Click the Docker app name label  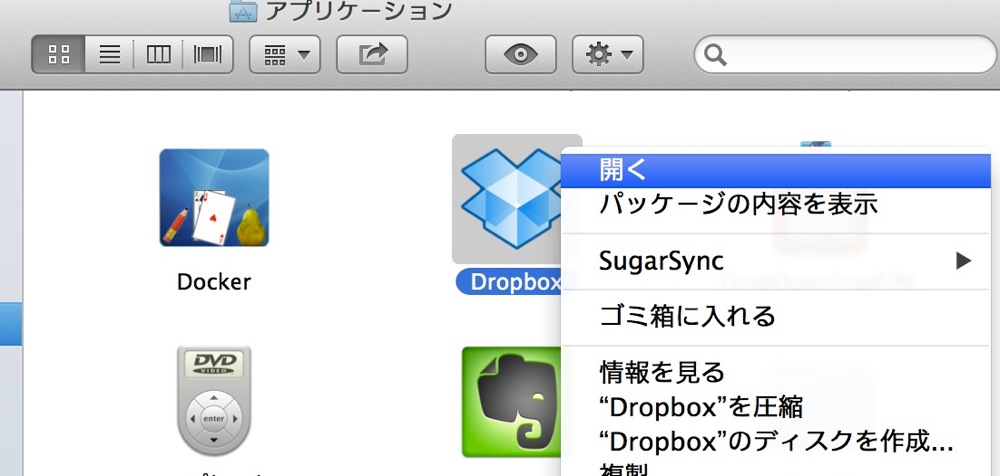[214, 281]
